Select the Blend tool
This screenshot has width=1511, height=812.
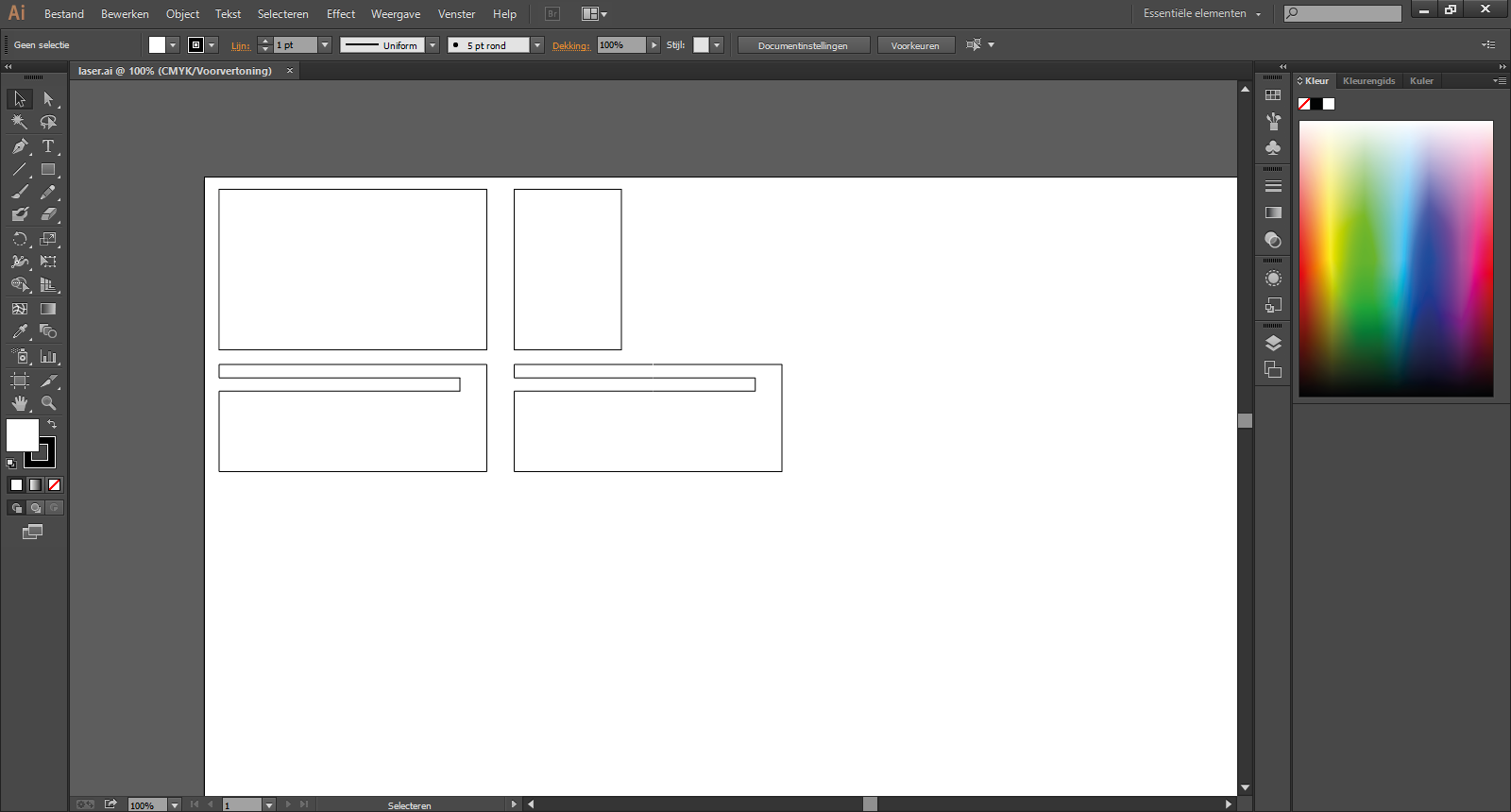point(48,331)
